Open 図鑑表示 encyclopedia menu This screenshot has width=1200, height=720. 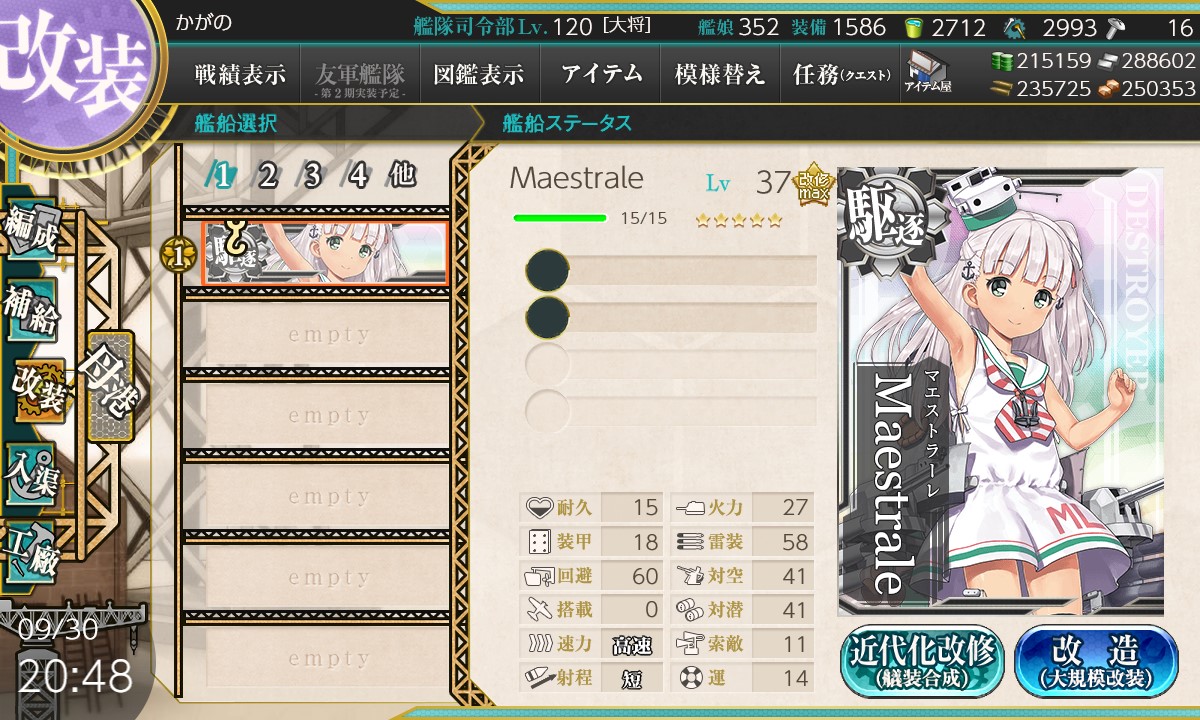click(x=479, y=74)
